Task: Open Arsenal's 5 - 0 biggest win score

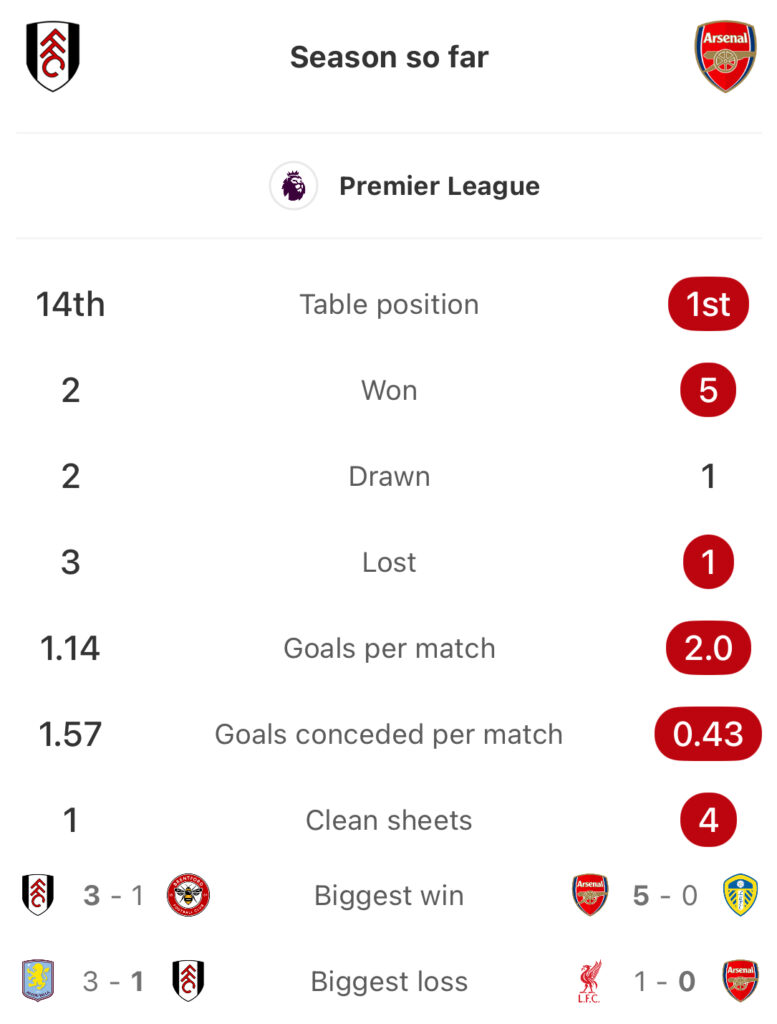Action: [665, 895]
